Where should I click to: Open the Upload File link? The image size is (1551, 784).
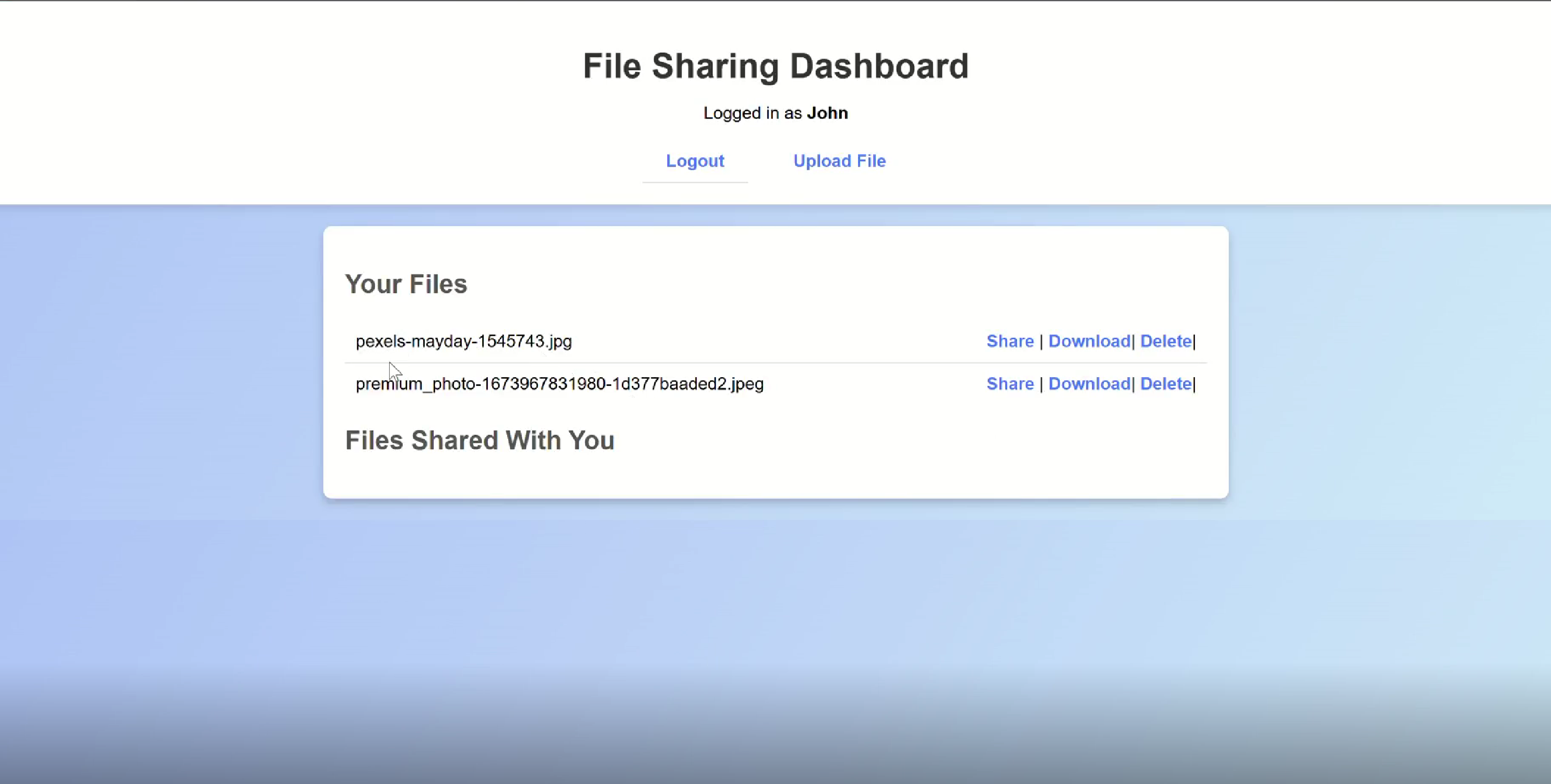[839, 161]
